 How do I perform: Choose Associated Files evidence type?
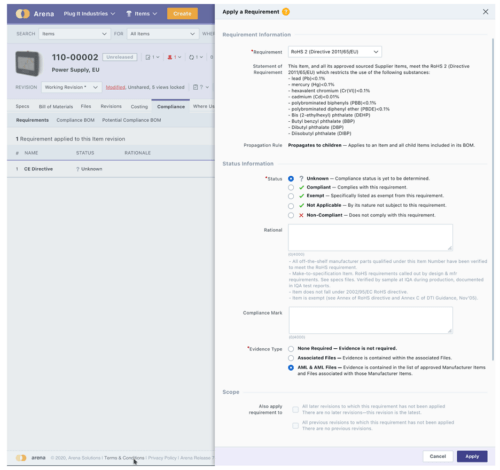291,358
